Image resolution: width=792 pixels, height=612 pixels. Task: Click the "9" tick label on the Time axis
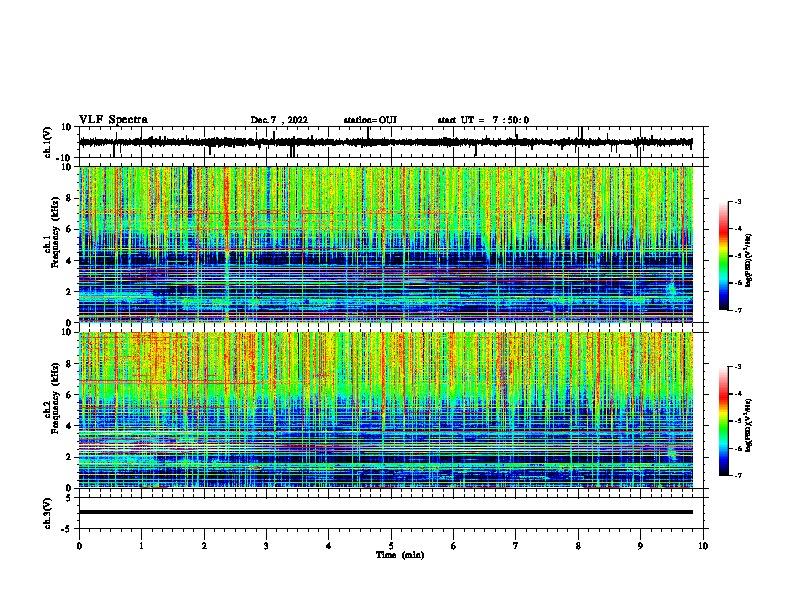tap(640, 546)
